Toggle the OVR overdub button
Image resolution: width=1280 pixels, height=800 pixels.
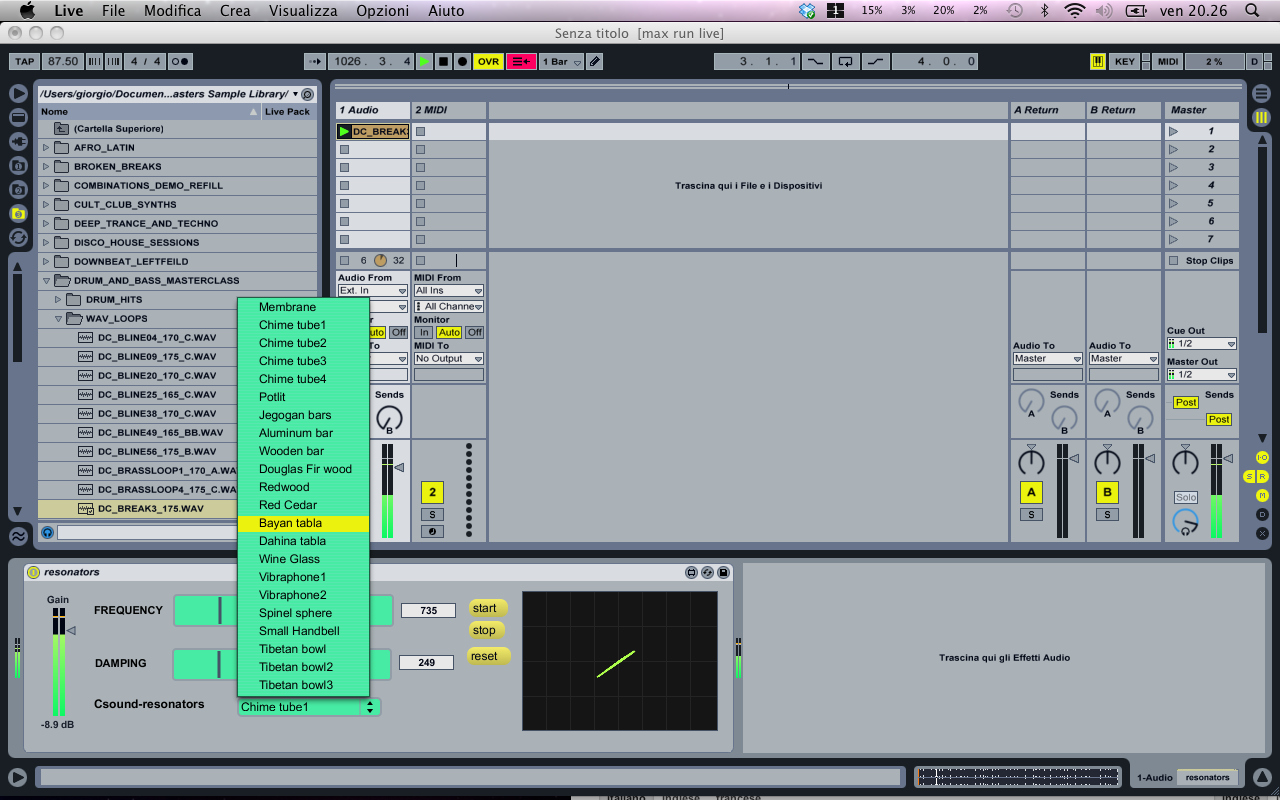(488, 61)
